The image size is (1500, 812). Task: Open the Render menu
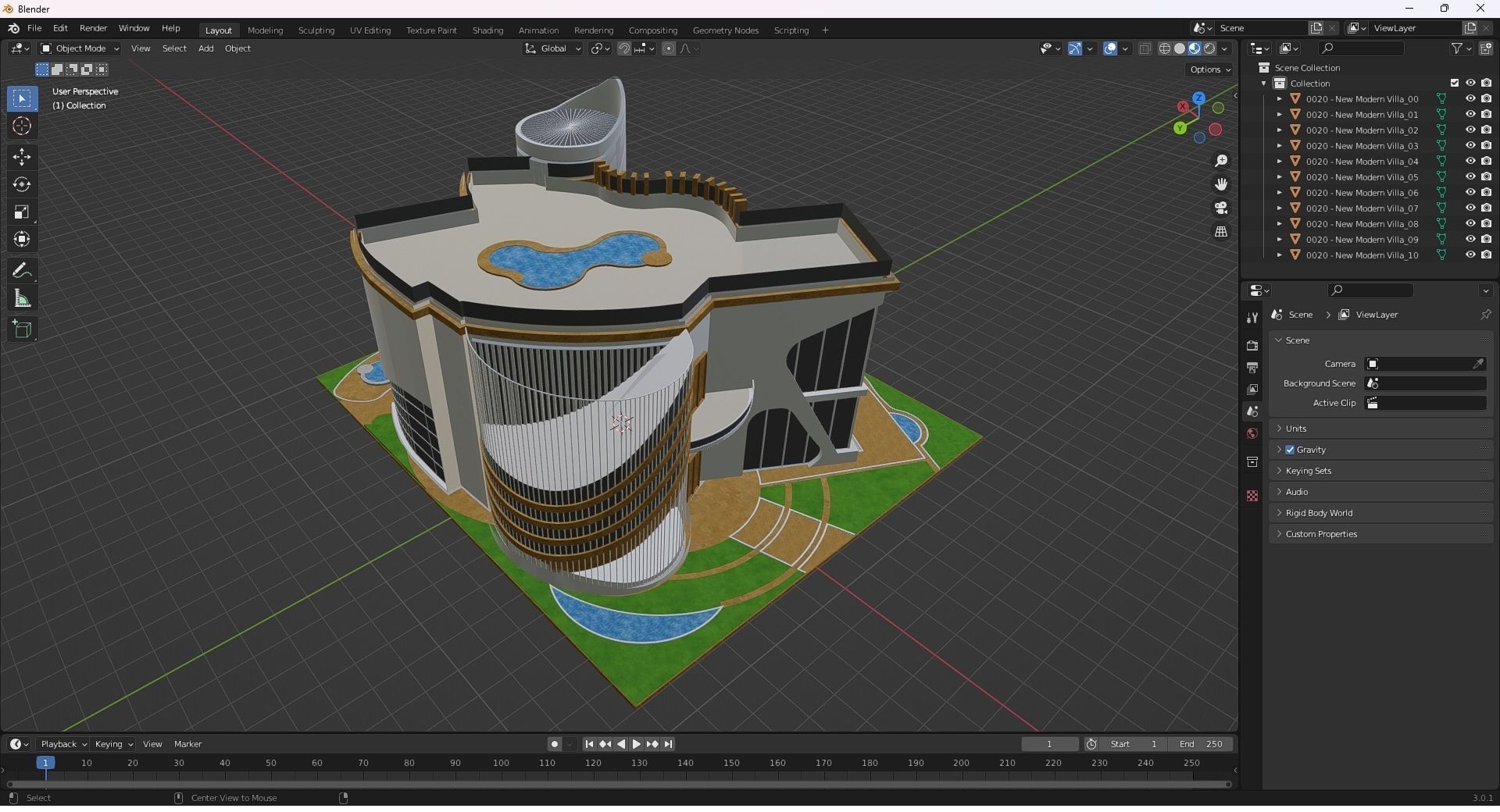tap(93, 28)
